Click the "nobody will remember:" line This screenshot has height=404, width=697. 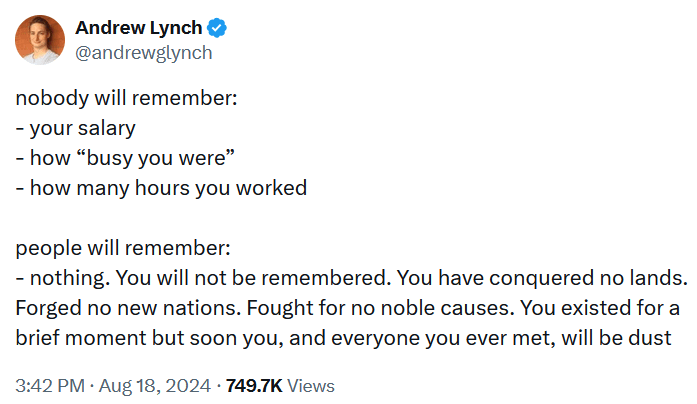[x=126, y=100]
